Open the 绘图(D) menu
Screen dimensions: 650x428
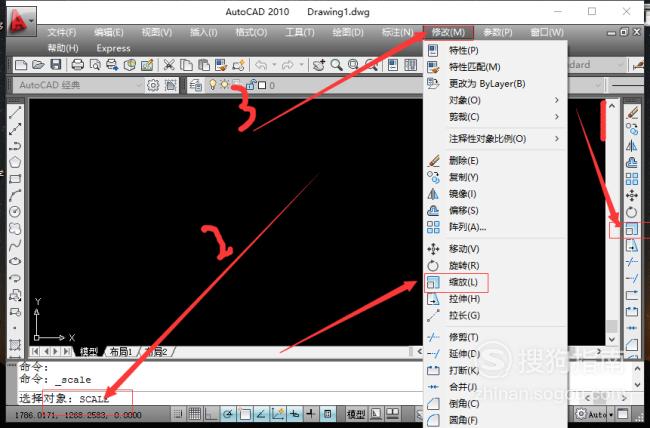point(348,32)
